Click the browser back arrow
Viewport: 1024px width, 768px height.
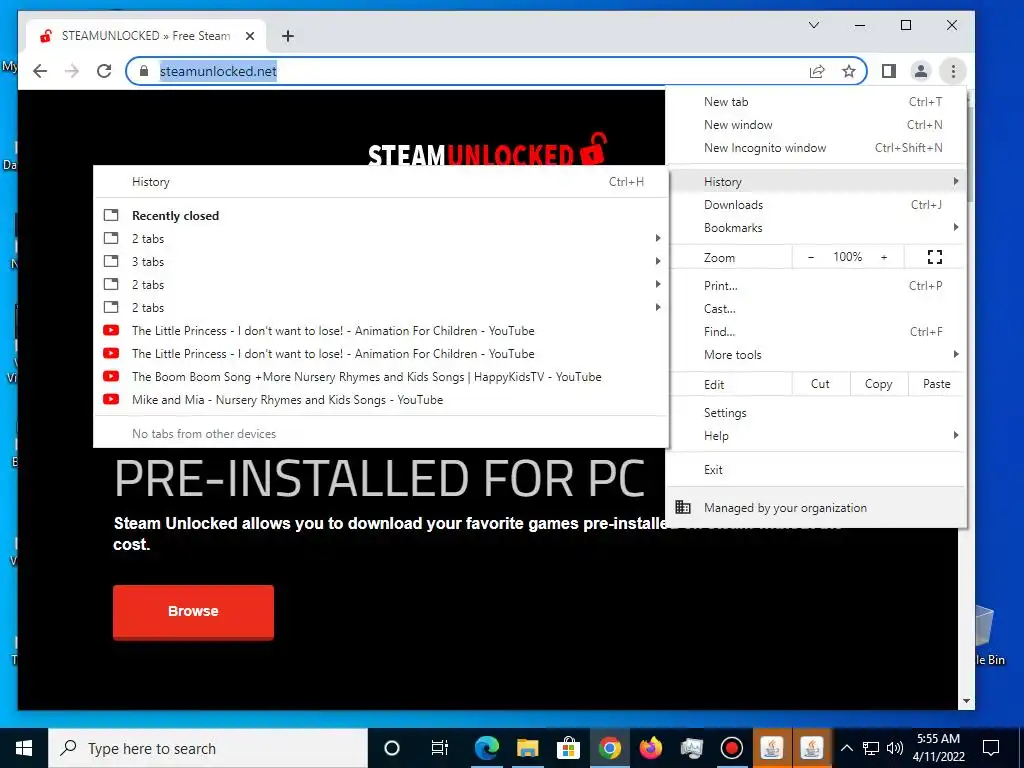40,71
